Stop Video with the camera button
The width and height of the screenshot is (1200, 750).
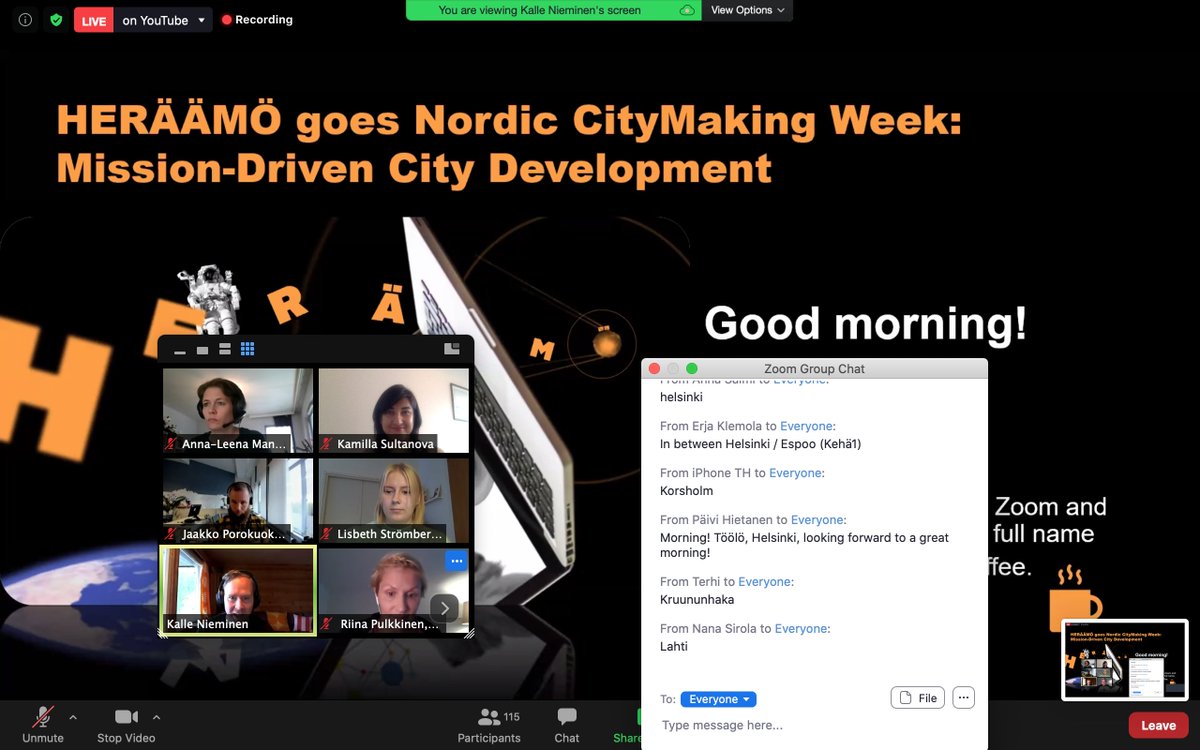pyautogui.click(x=126, y=724)
